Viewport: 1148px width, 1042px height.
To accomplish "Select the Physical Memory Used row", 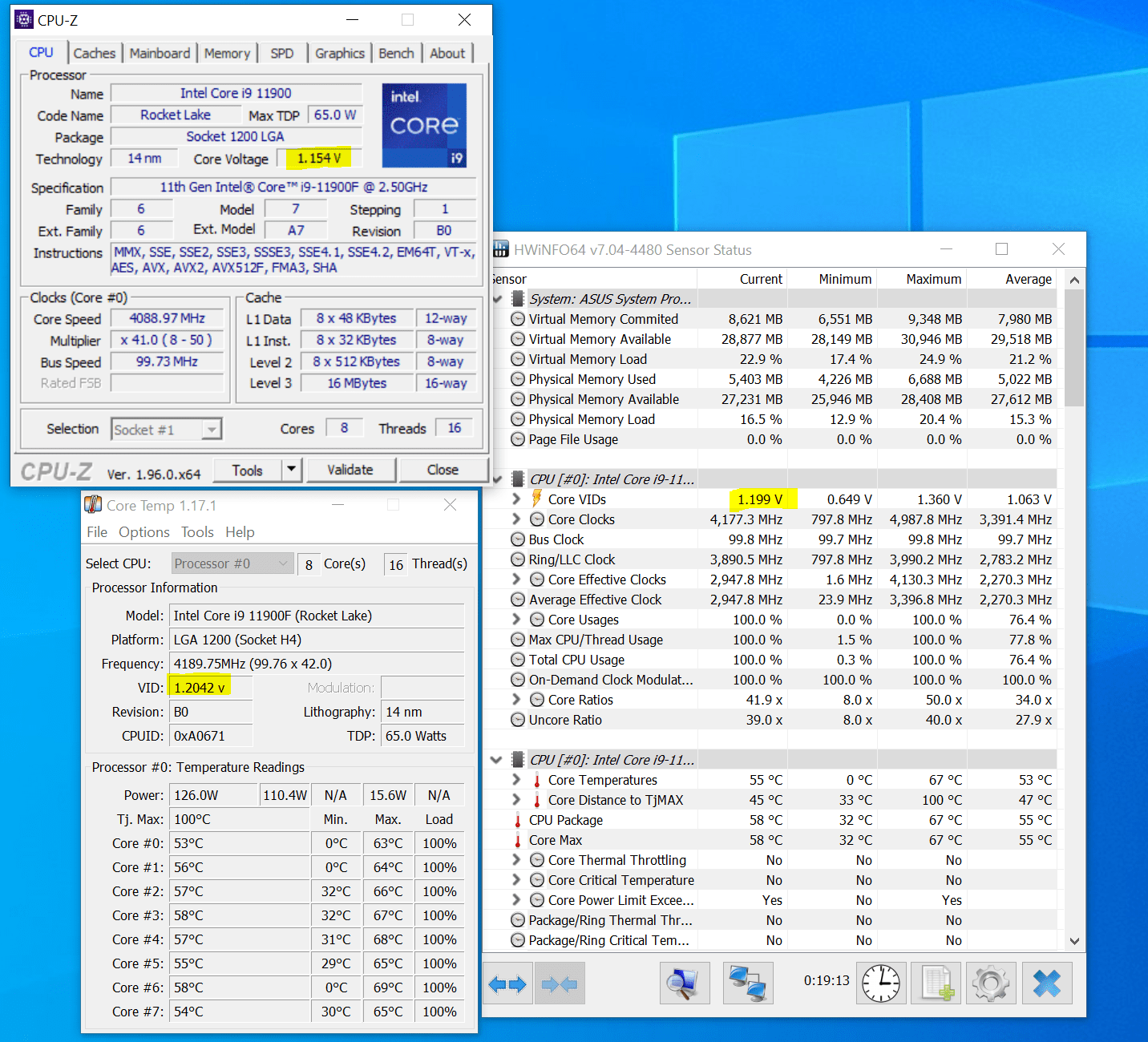I will point(774,379).
